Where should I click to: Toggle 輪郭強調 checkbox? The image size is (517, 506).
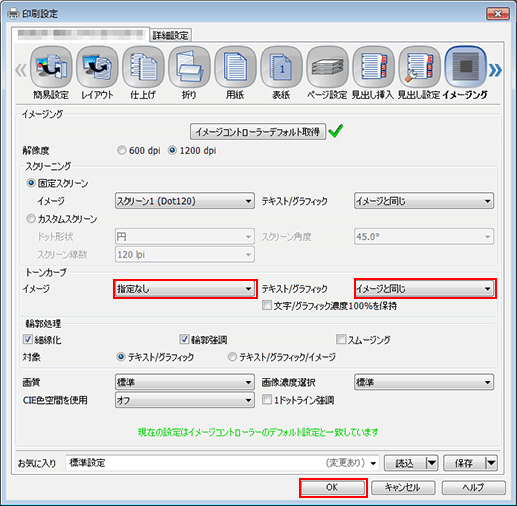pos(184,339)
